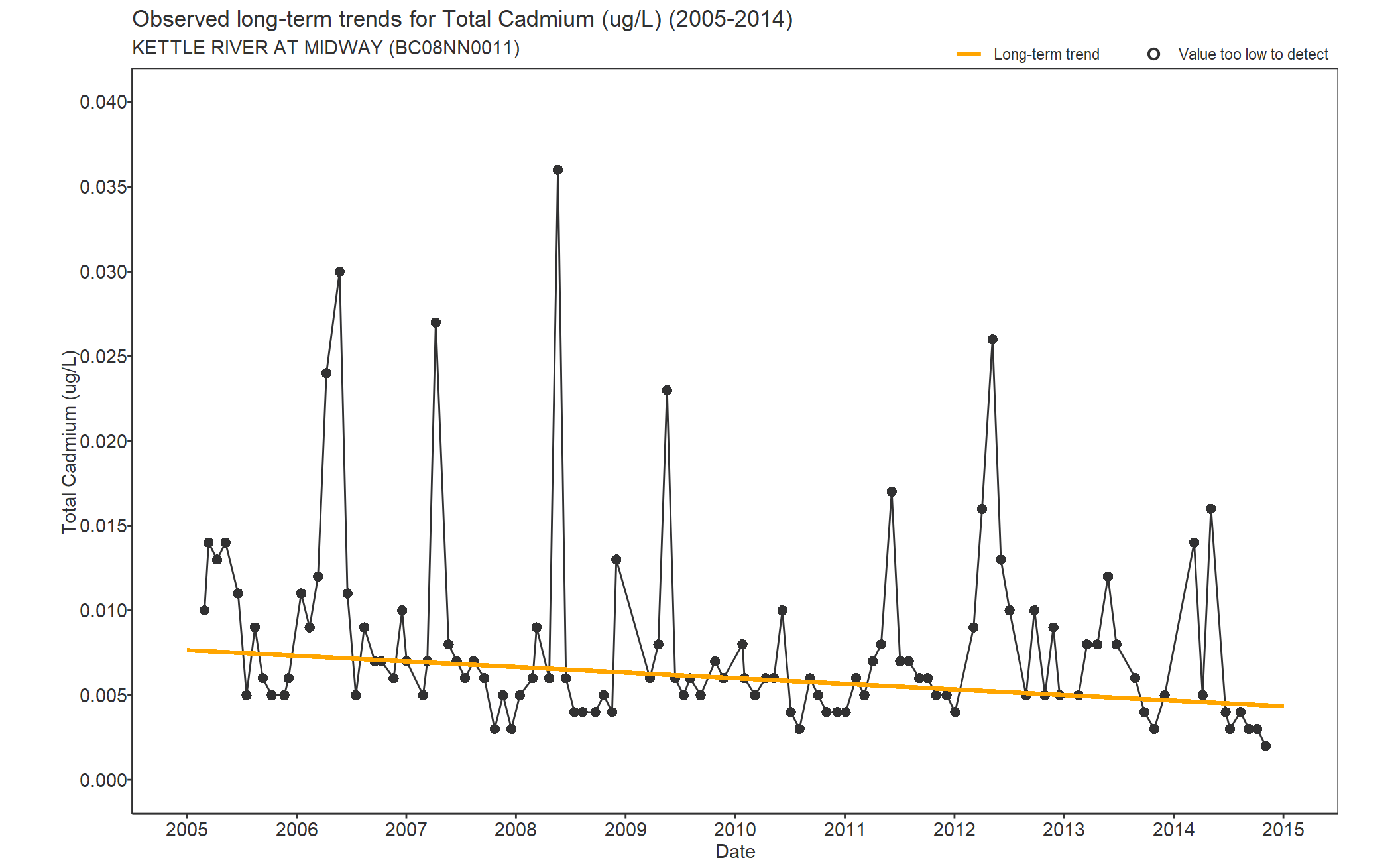Click the orange Long-term trend legend line
Screen dimensions: 1400x868
968,54
